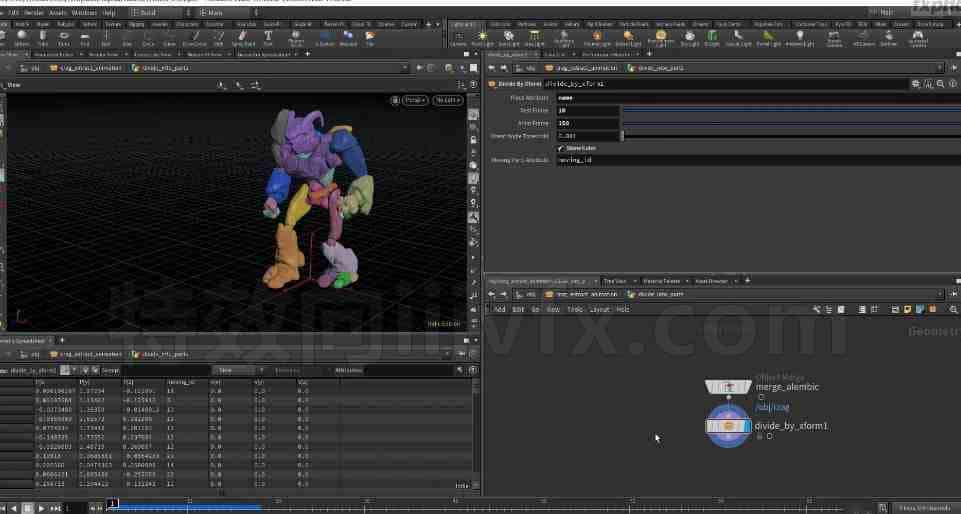961x514 pixels.
Task: Add a Point Light from the shelf
Action: (x=482, y=39)
